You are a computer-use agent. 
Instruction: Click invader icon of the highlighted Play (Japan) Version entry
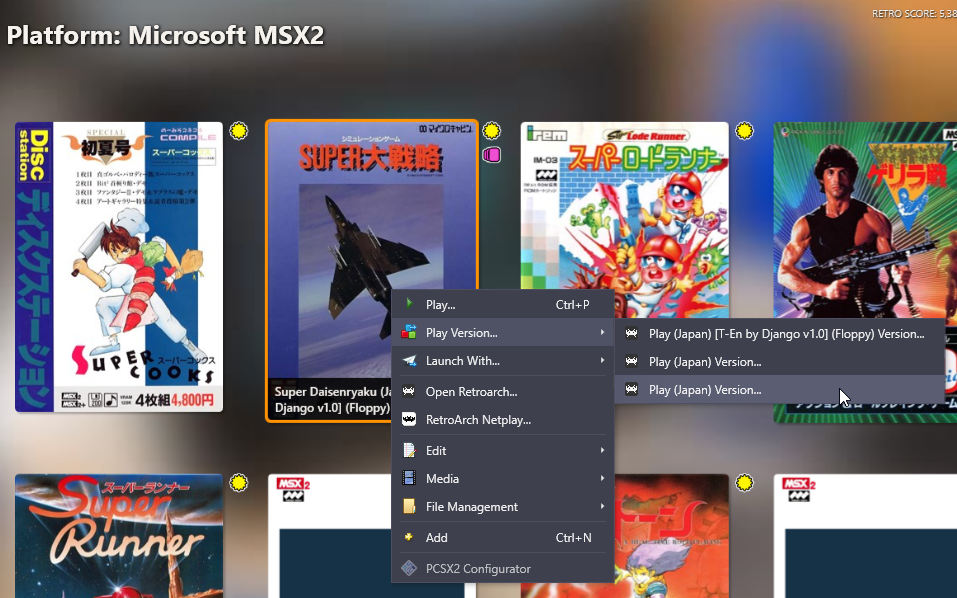[x=632, y=389]
